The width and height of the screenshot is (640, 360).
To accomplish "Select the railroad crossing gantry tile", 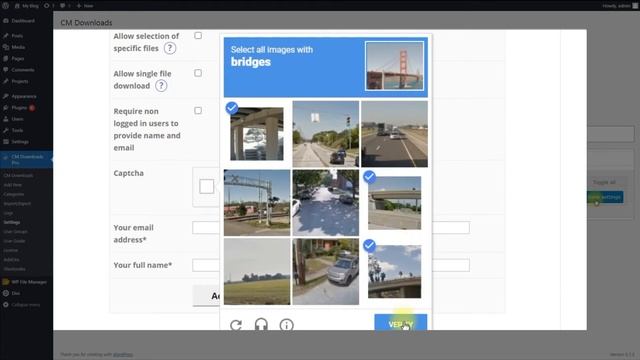I will pos(257,203).
